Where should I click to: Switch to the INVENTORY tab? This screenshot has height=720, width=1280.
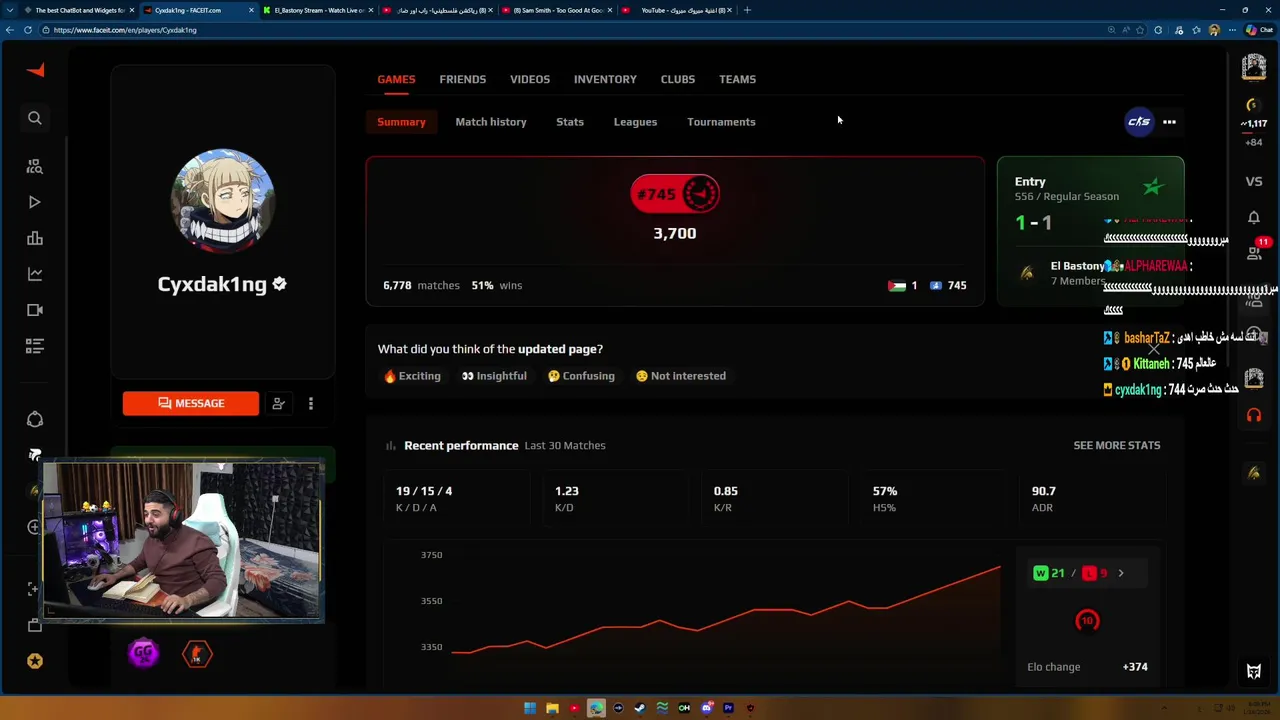click(x=605, y=79)
